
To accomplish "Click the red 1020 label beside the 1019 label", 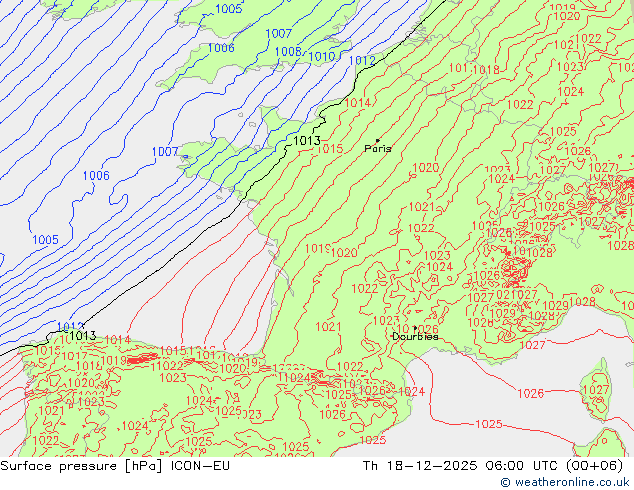I will pos(344,253).
